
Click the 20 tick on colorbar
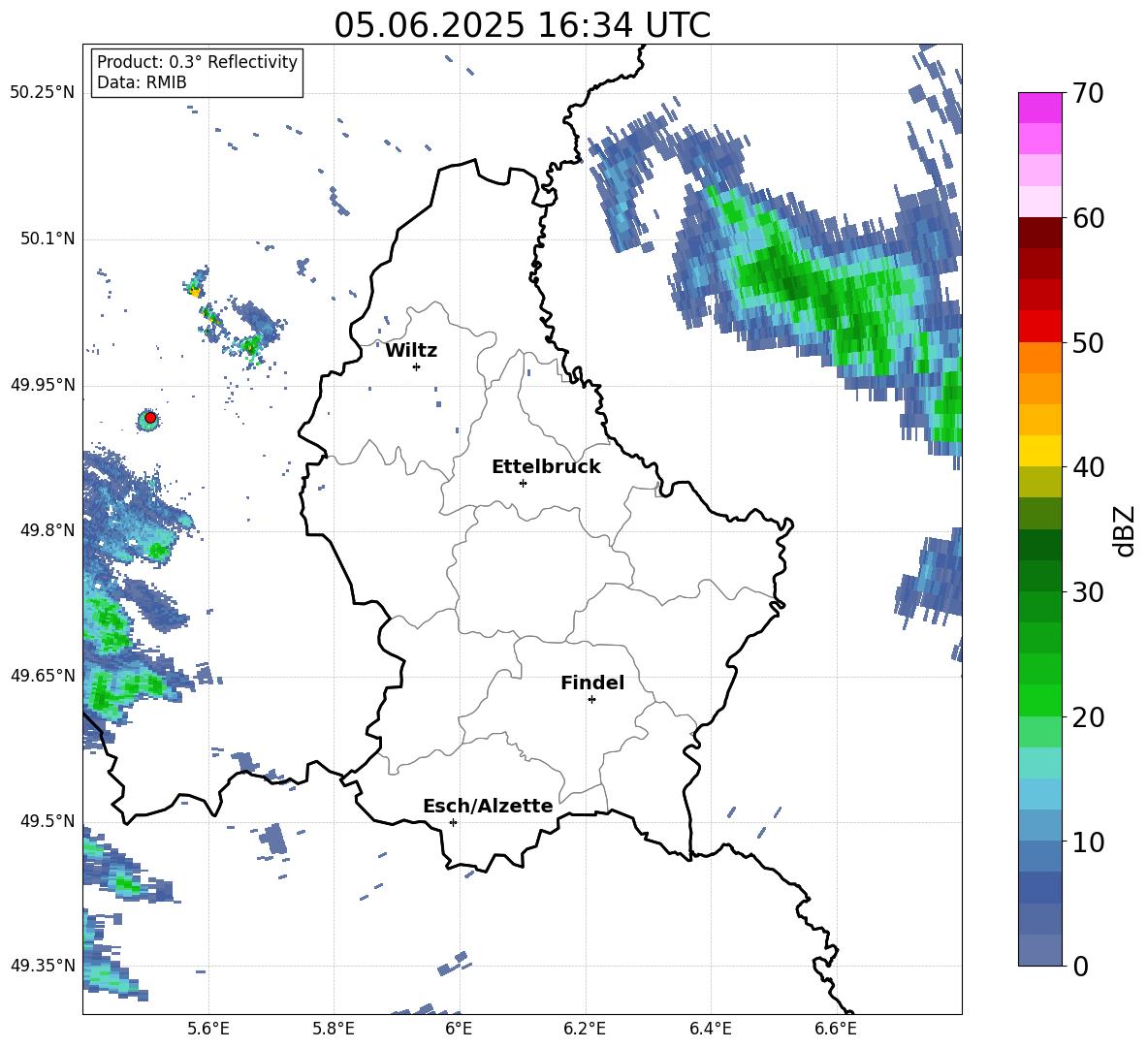[x=1088, y=716]
